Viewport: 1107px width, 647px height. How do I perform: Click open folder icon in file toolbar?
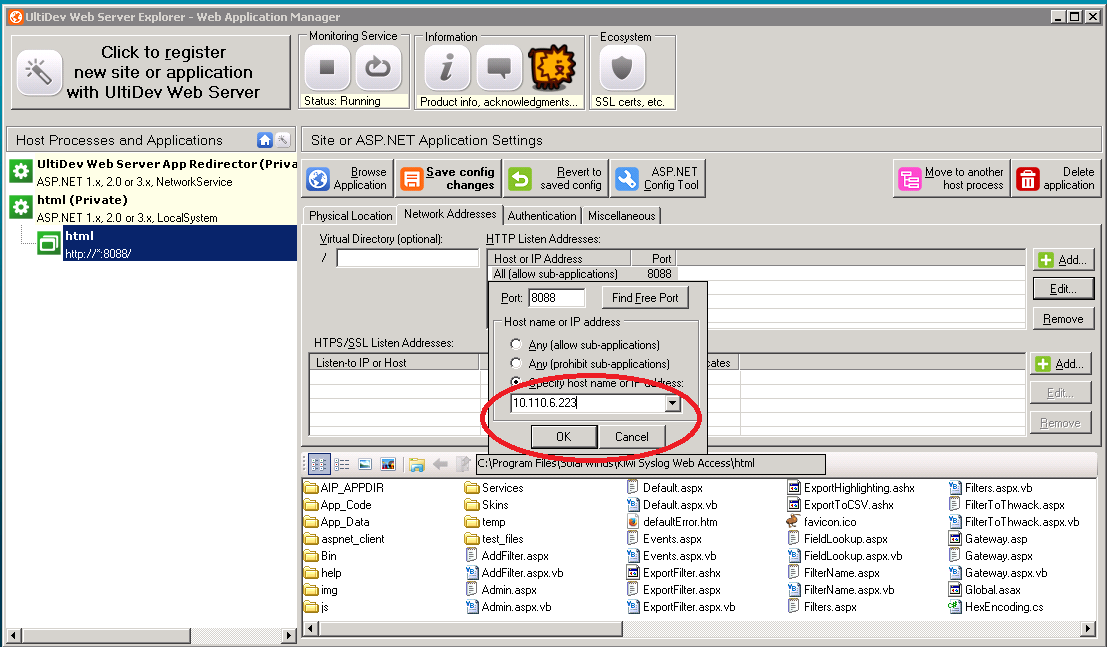point(417,464)
